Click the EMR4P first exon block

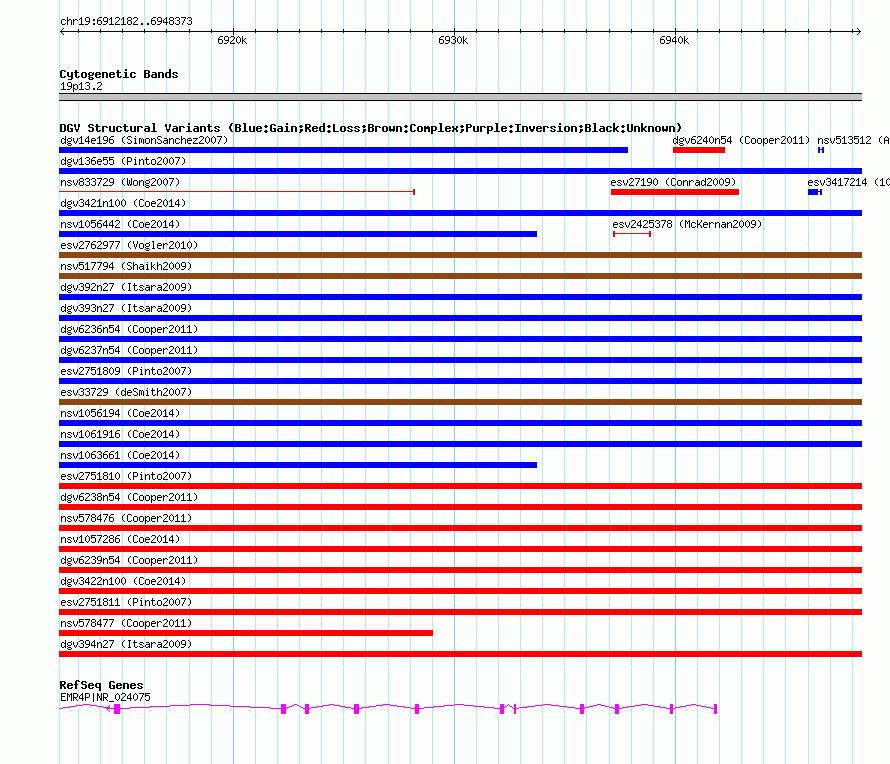pos(117,709)
